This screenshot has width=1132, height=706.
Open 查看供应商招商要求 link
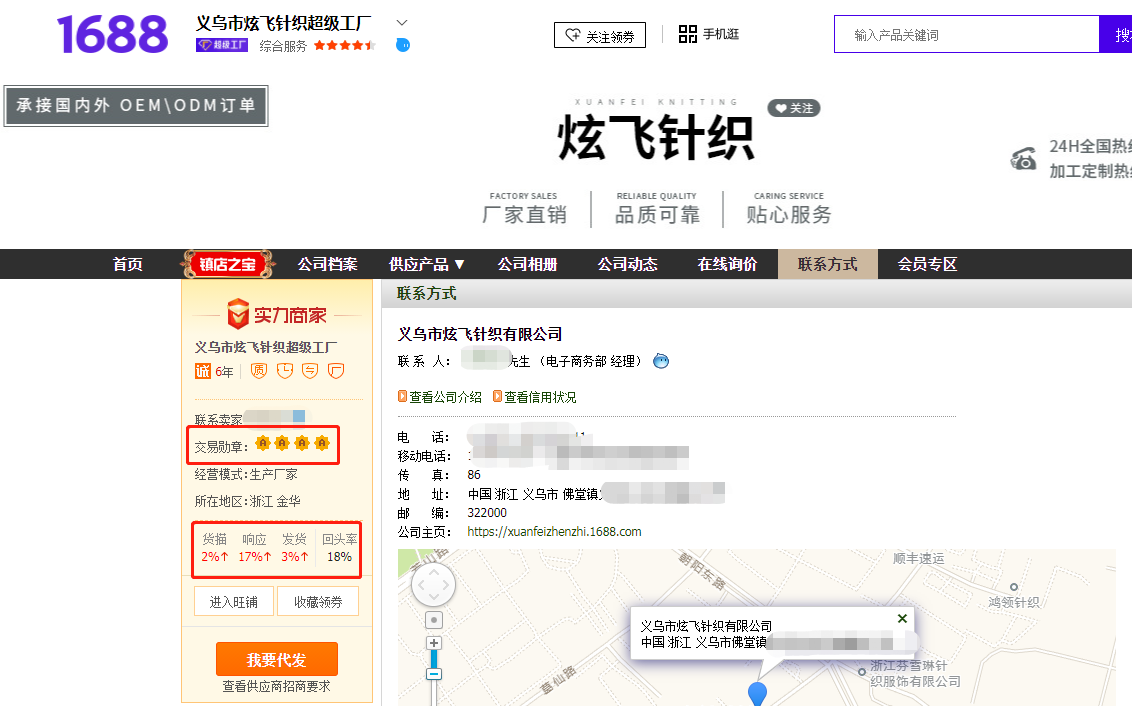(277, 687)
